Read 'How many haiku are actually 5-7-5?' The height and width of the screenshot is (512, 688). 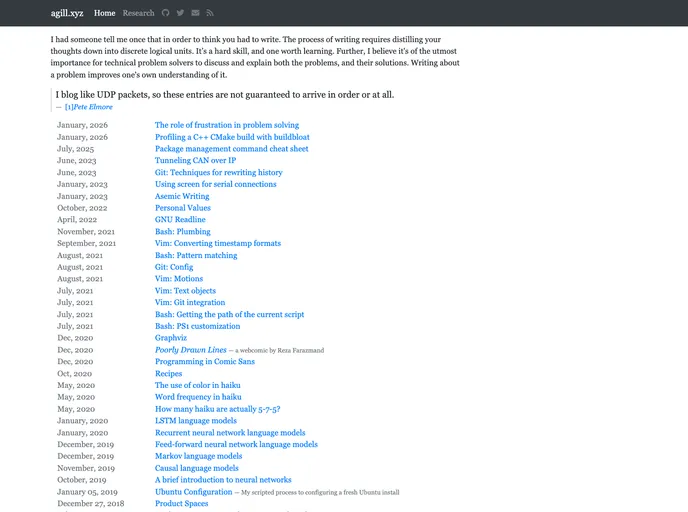217,409
